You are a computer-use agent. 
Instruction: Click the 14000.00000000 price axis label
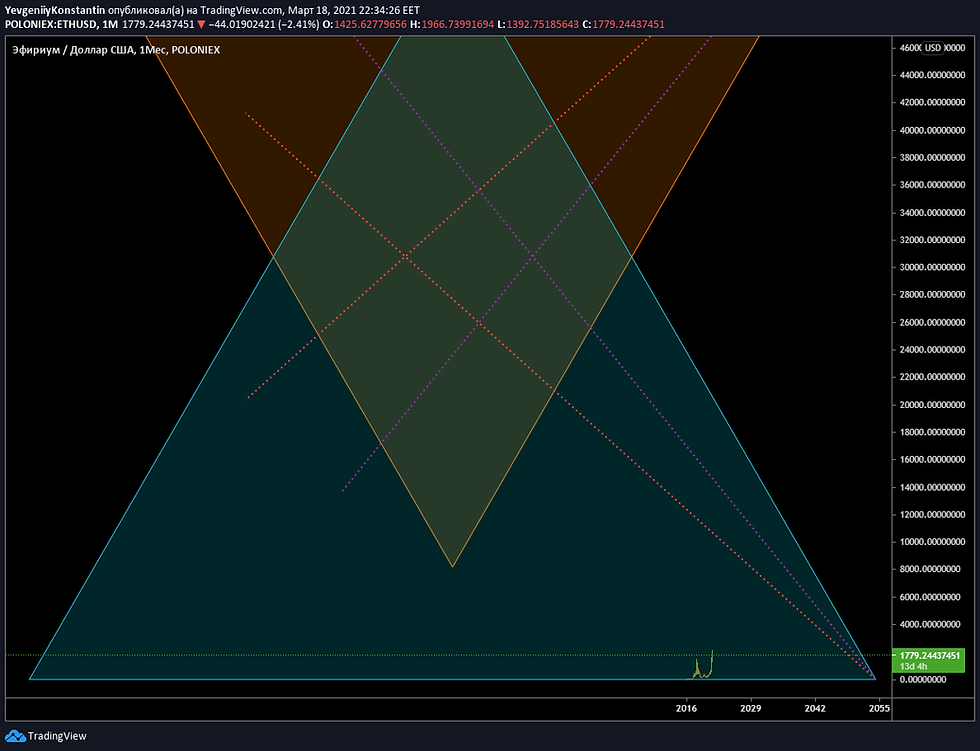coord(932,487)
